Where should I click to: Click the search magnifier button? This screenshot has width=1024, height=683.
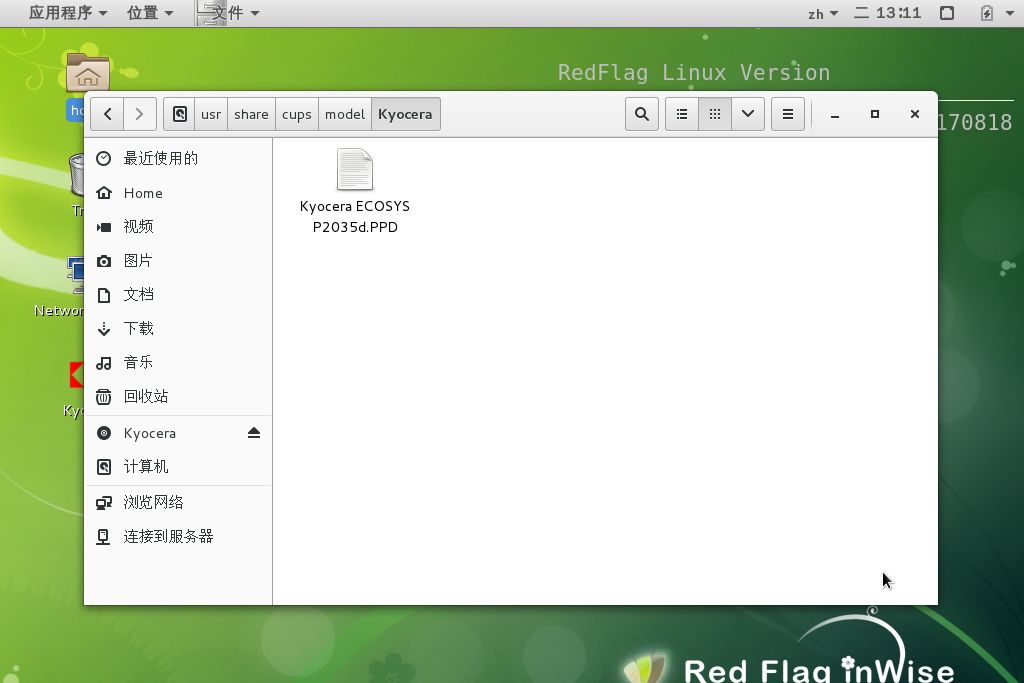point(642,114)
